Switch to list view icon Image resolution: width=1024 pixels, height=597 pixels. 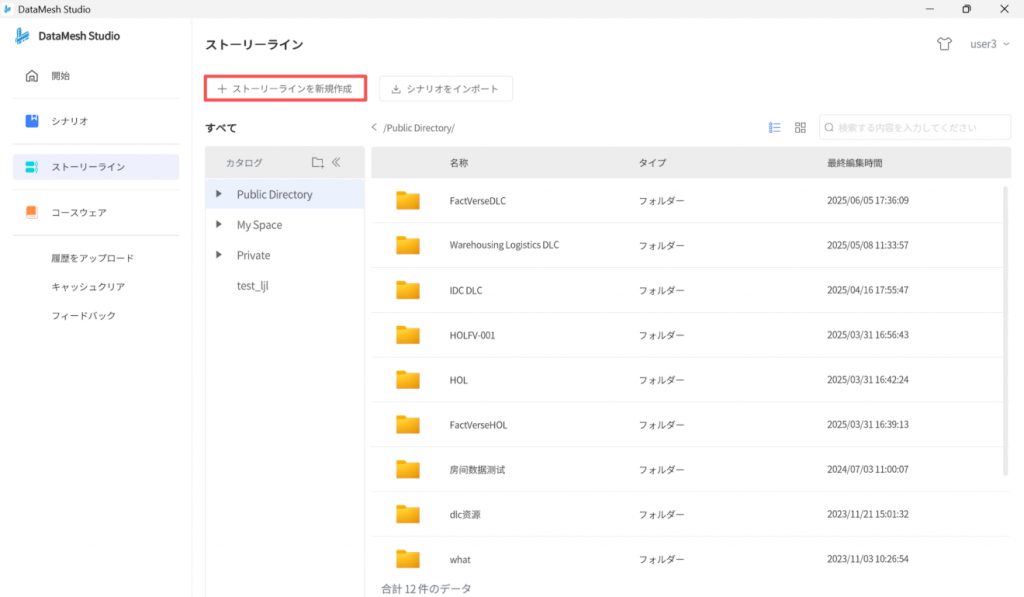point(774,128)
